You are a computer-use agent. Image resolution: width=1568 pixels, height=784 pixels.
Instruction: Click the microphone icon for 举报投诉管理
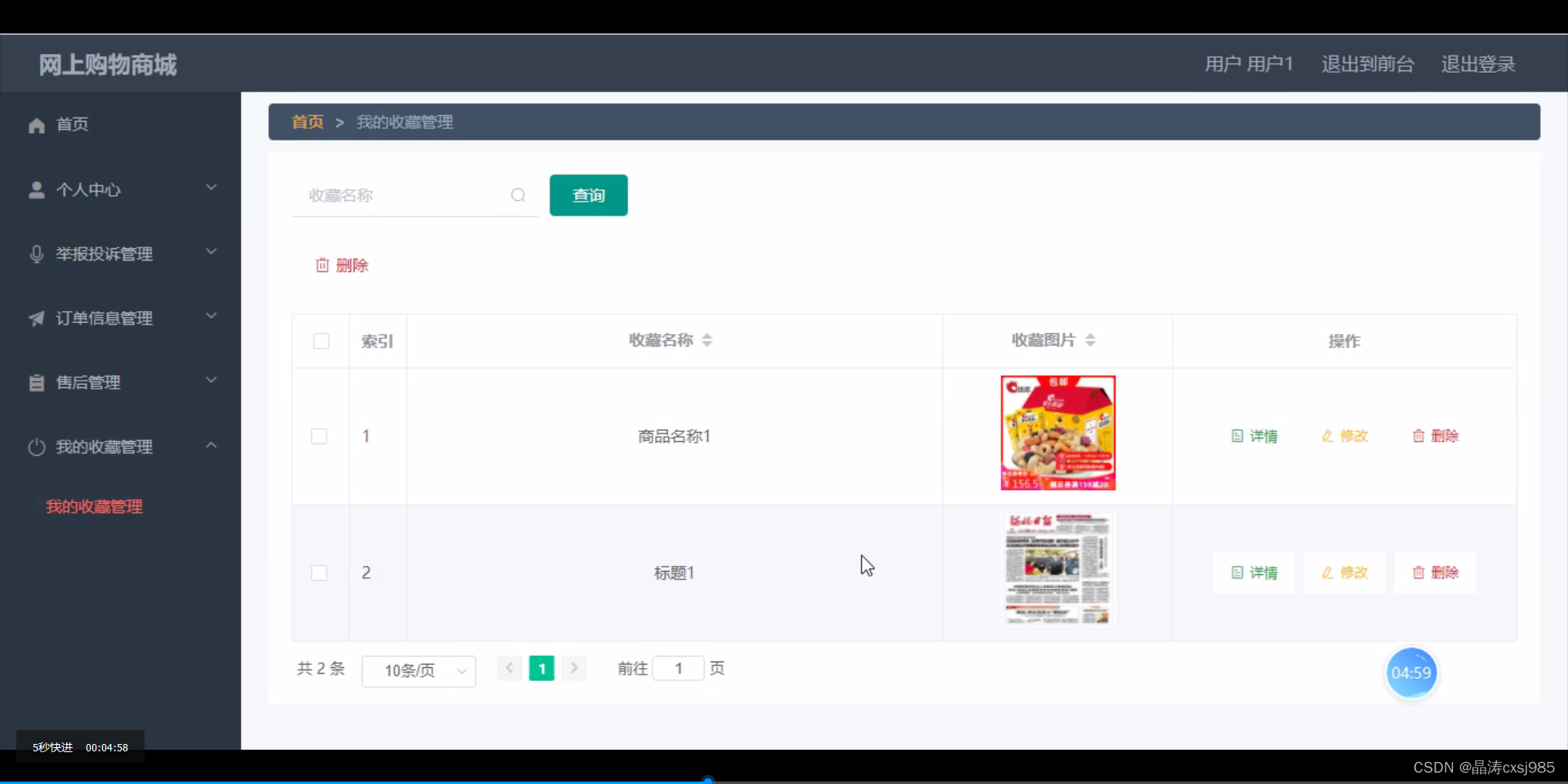point(36,254)
